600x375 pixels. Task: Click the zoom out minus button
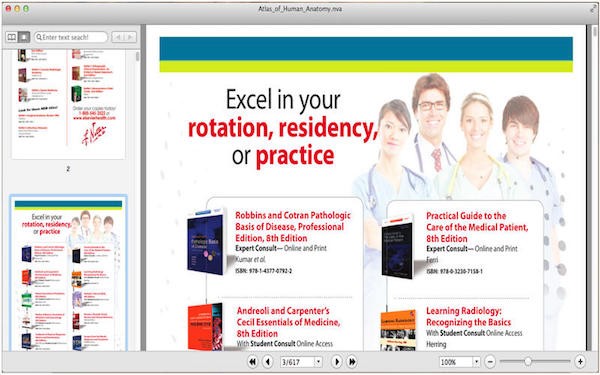490,362
